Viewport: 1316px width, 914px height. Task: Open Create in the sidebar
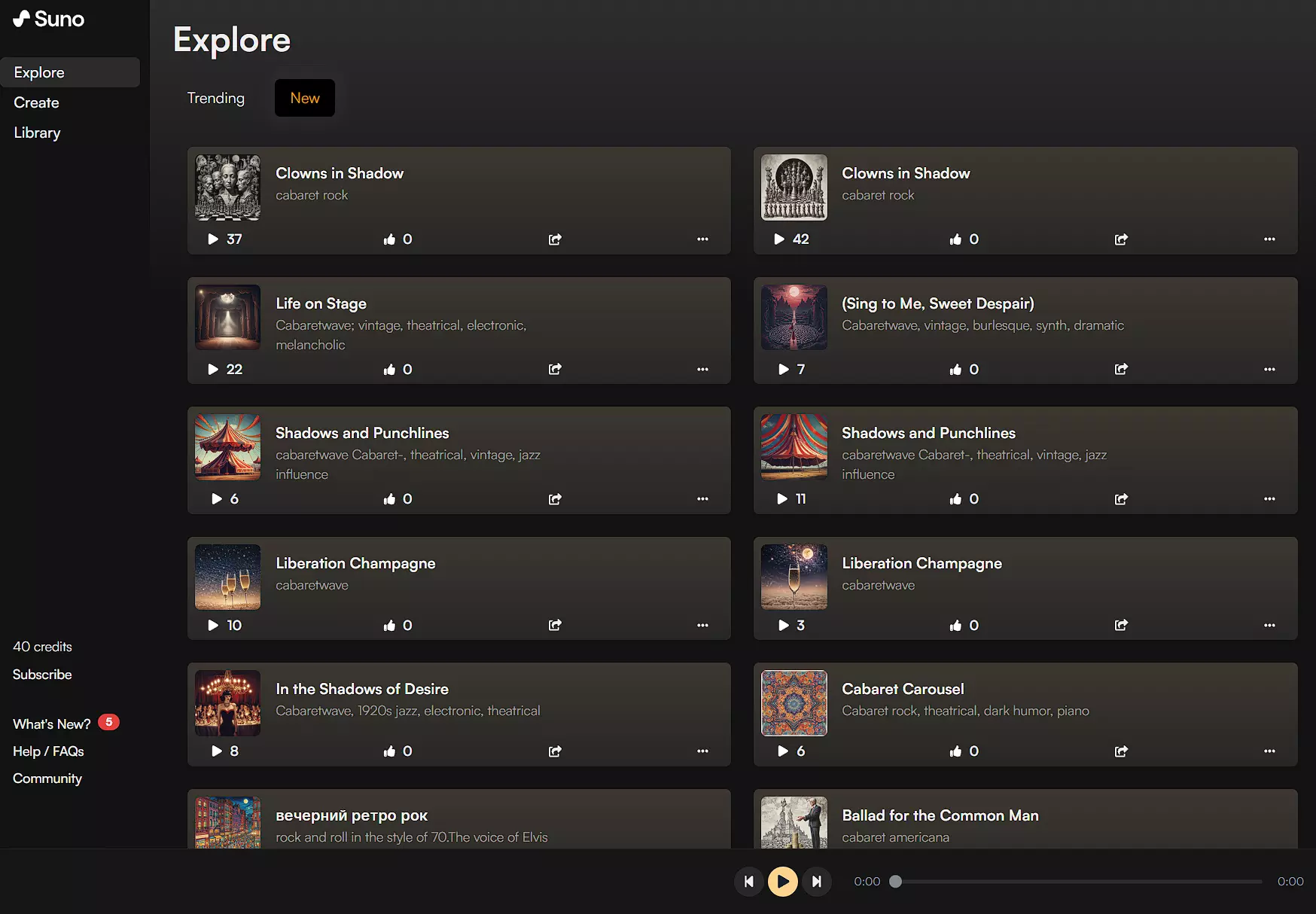coord(36,103)
